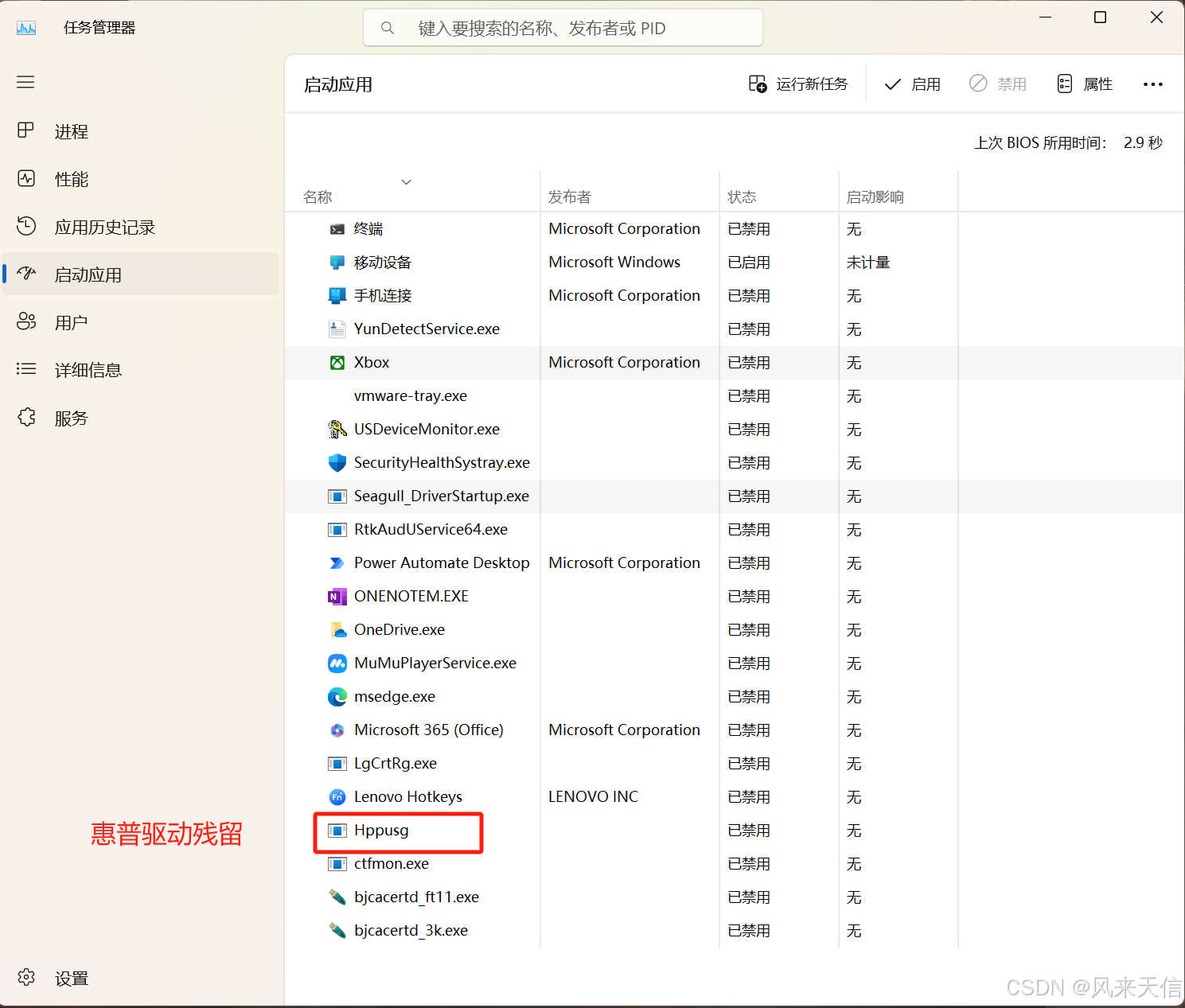Screen dimensions: 1185x1008
Task: Open the 详细信息 (Details) page
Action: pyautogui.click(x=141, y=370)
